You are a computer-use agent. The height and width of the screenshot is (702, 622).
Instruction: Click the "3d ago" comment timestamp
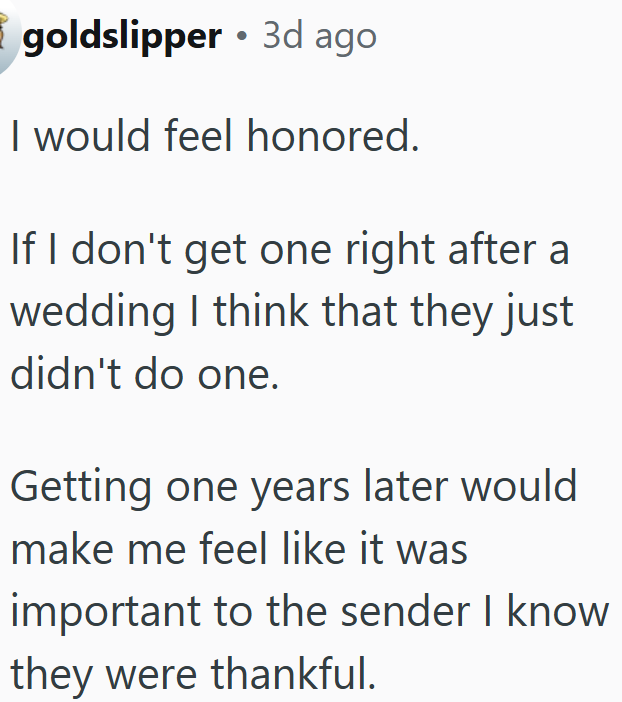click(320, 37)
